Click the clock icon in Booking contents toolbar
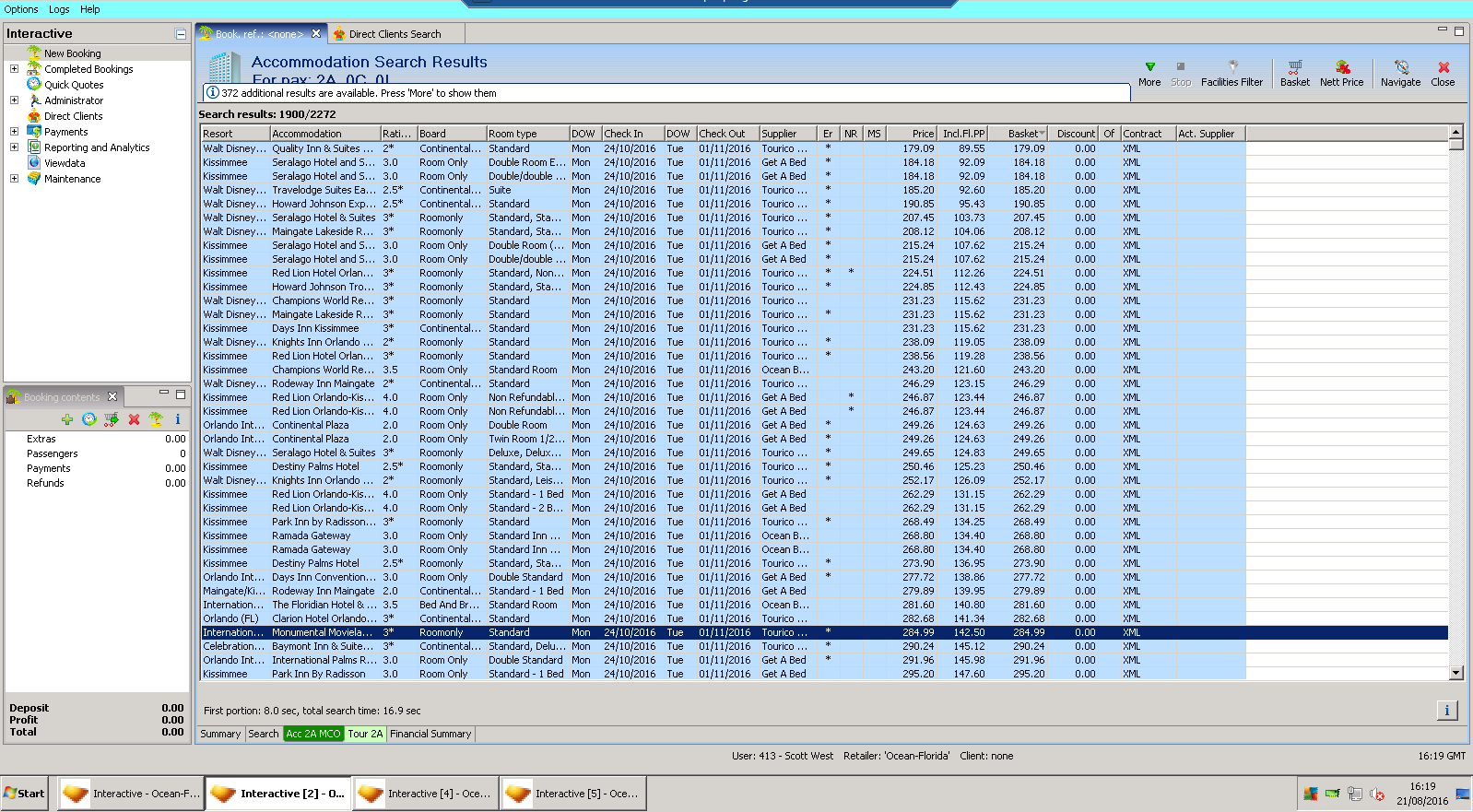Screen dimensions: 1473x812 pos(89,419)
